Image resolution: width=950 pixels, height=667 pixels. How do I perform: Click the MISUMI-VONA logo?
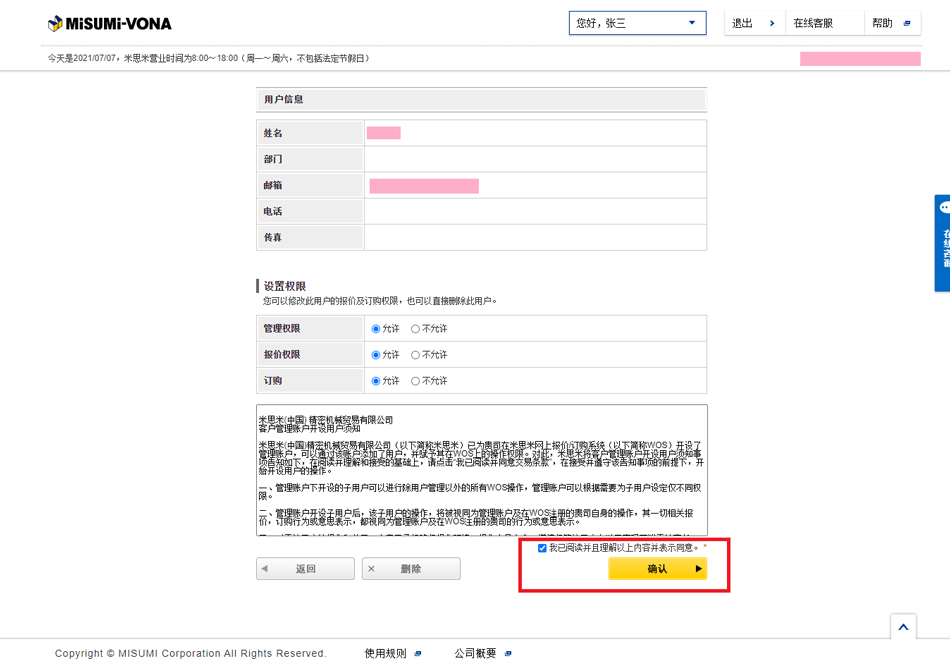point(110,23)
